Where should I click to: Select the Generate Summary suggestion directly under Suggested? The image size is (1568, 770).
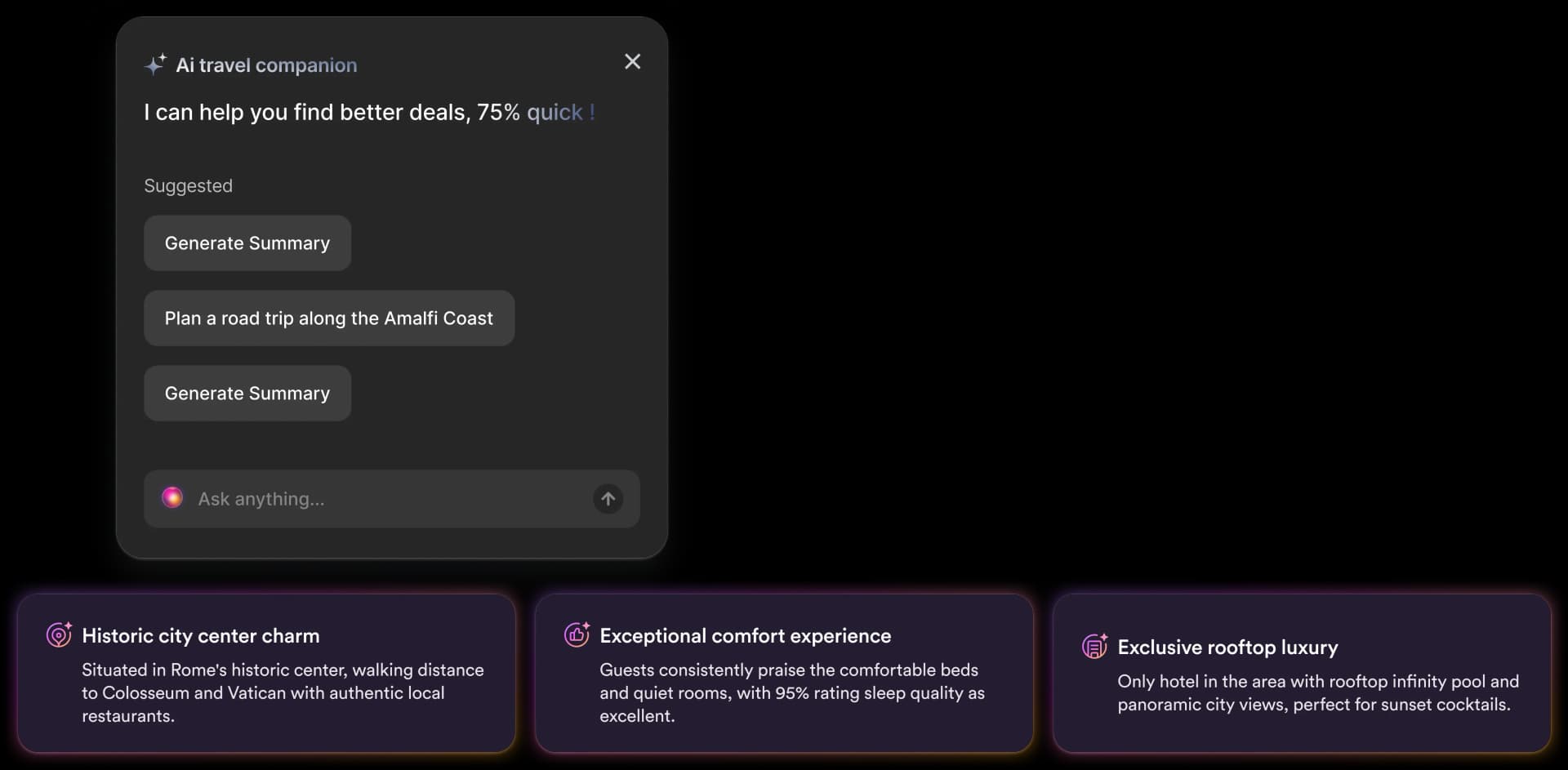[247, 243]
